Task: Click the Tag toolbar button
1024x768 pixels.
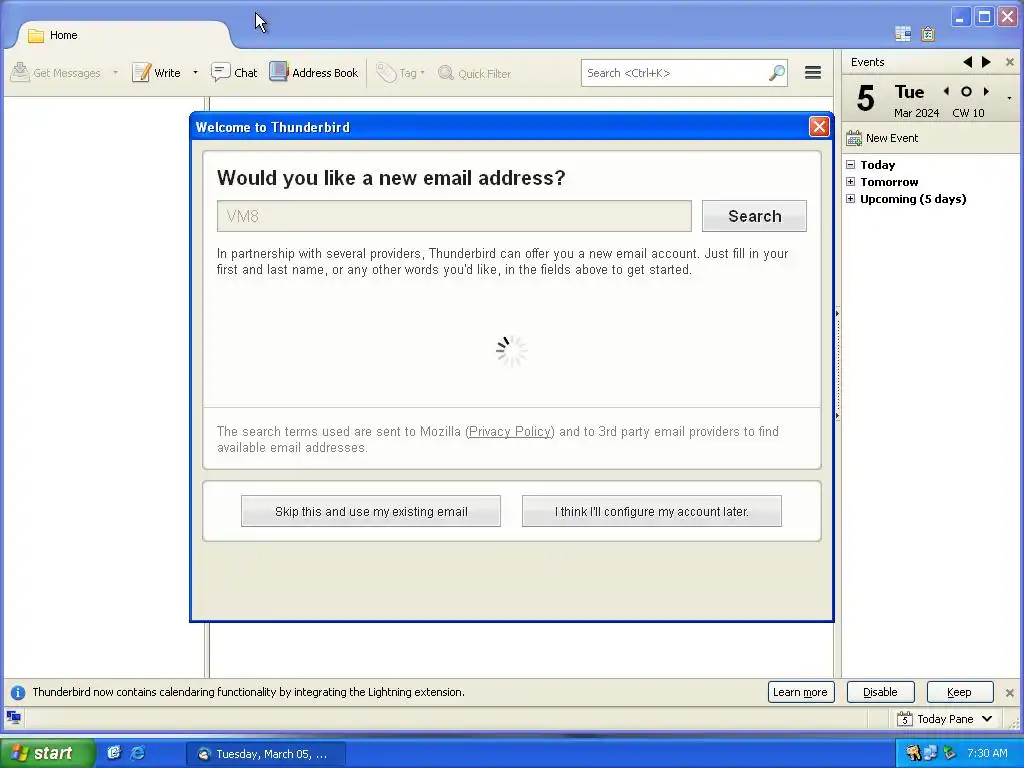Action: (400, 73)
